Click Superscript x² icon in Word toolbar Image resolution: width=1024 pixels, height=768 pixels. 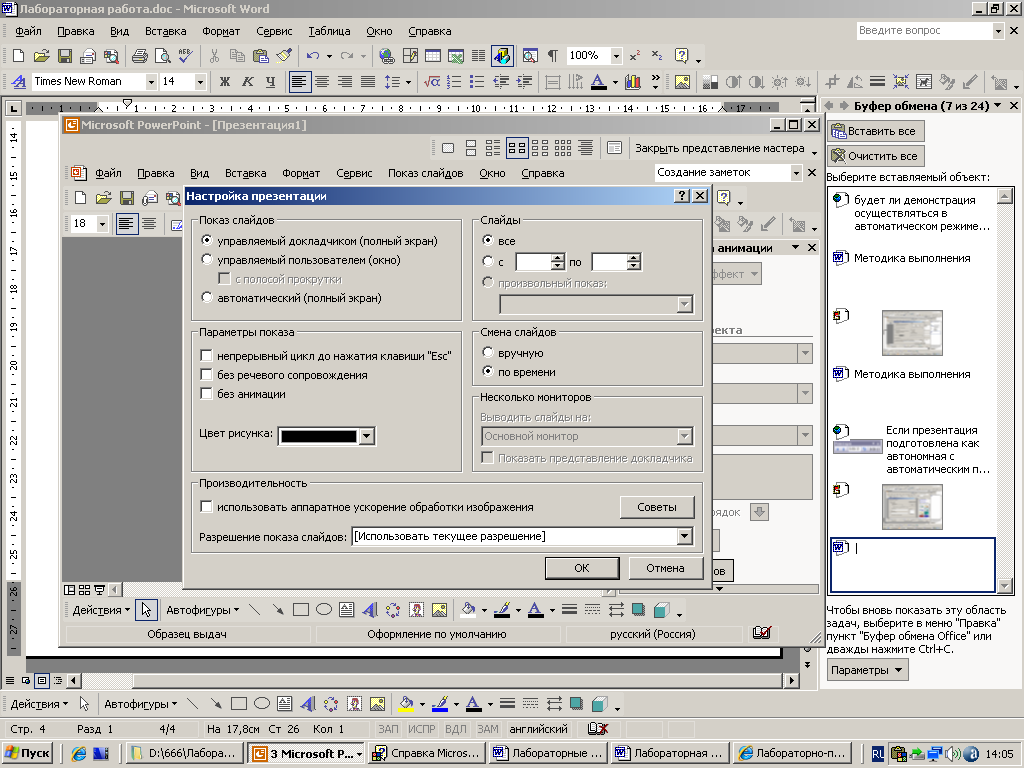[635, 56]
